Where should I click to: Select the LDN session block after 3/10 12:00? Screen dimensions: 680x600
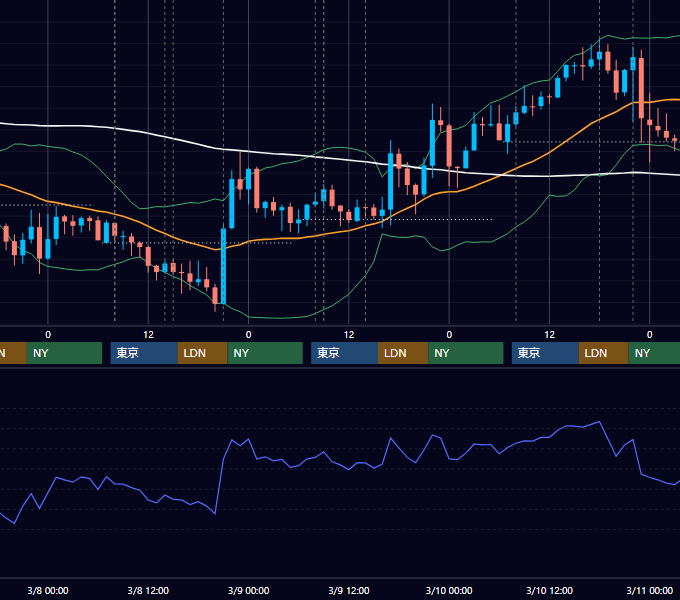coord(604,353)
